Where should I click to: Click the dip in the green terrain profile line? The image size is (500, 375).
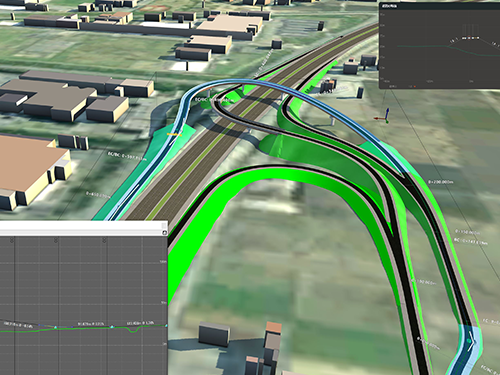click(133, 331)
